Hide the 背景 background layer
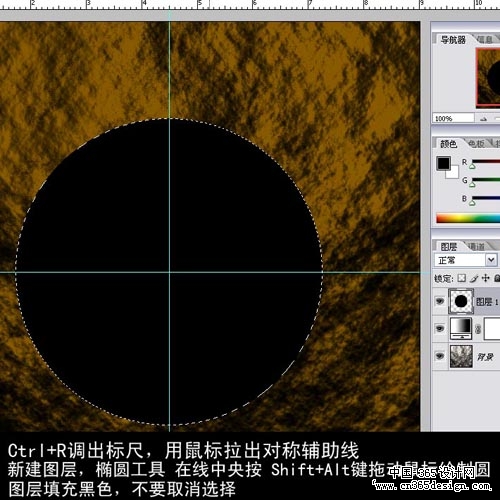The height and width of the screenshot is (500, 500). pos(440,356)
